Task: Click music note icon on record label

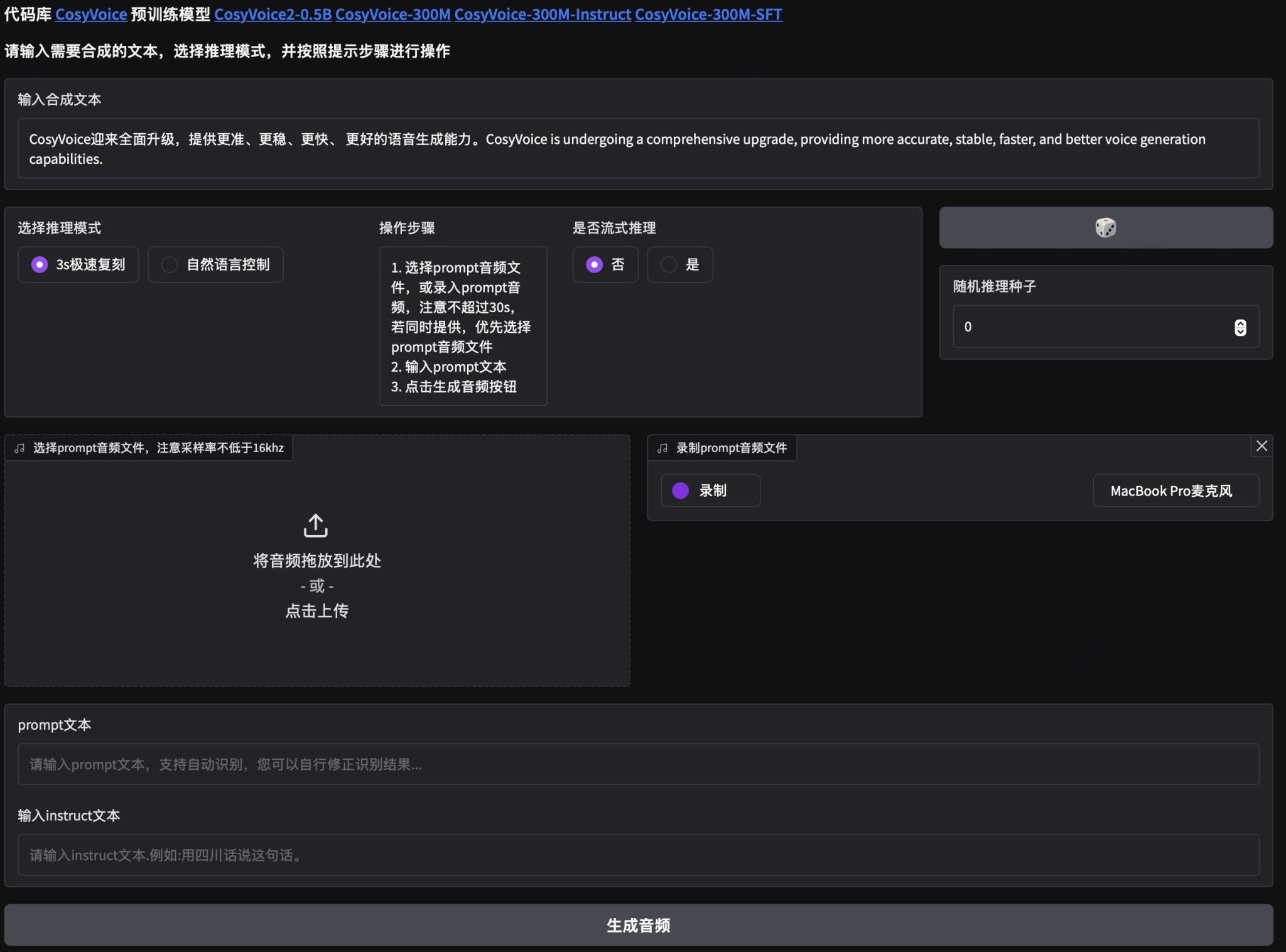Action: coord(662,448)
